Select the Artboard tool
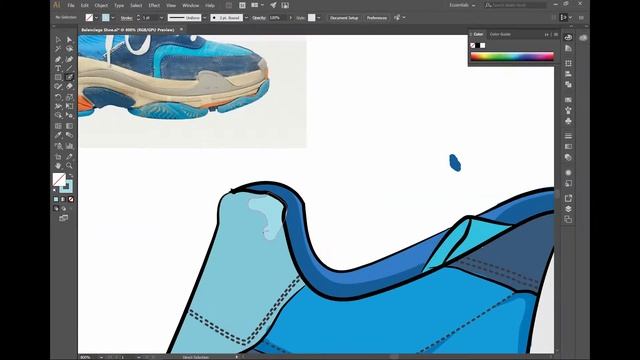 click(x=58, y=157)
